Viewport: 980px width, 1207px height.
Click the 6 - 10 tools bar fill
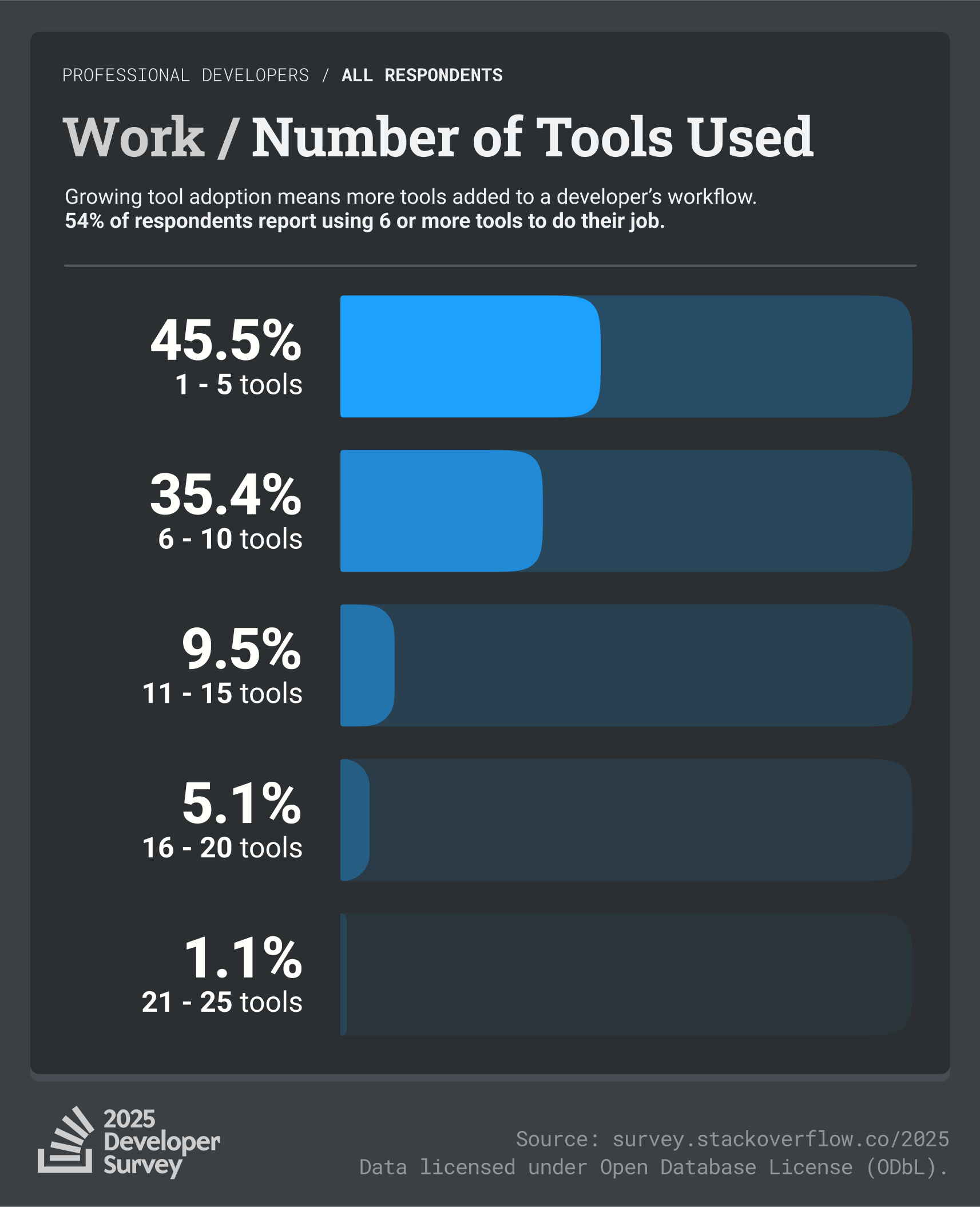[x=441, y=511]
